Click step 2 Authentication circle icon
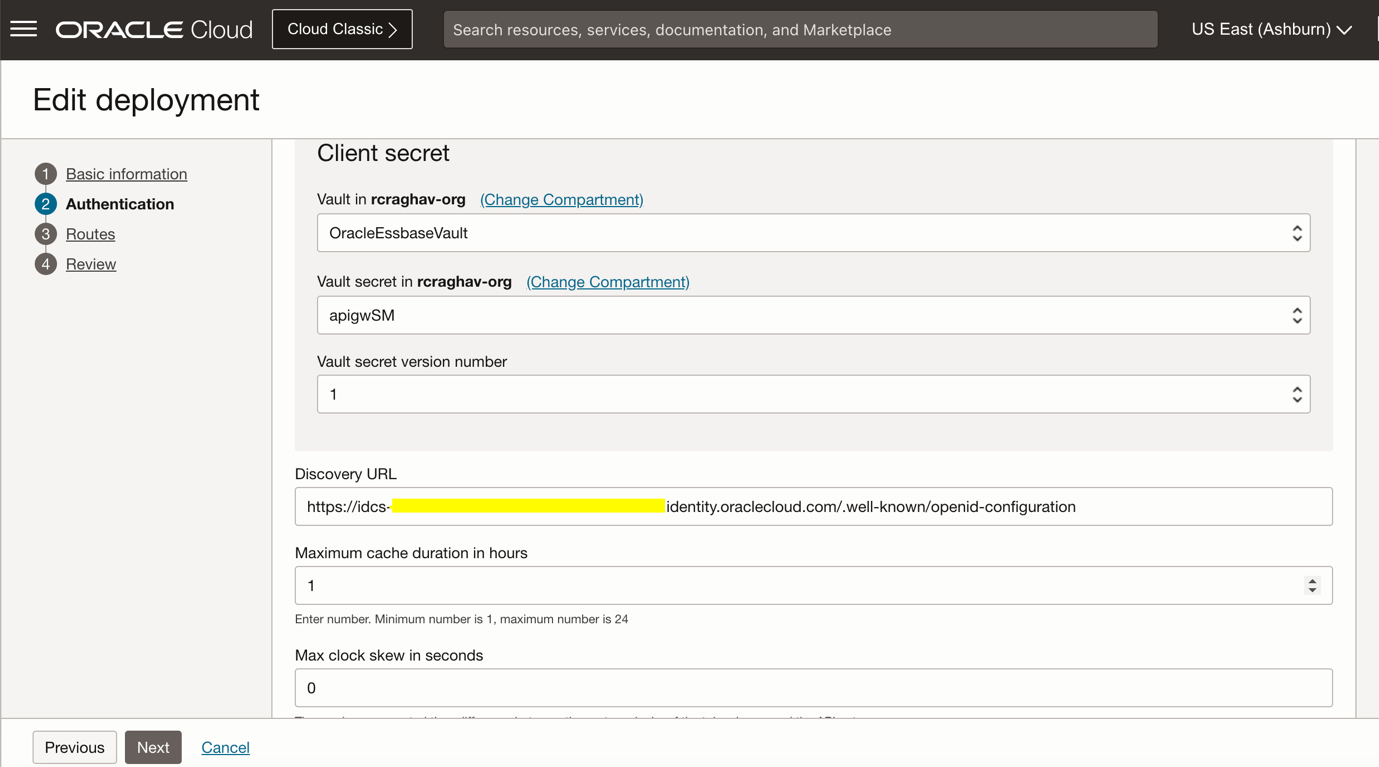 pyautogui.click(x=45, y=204)
